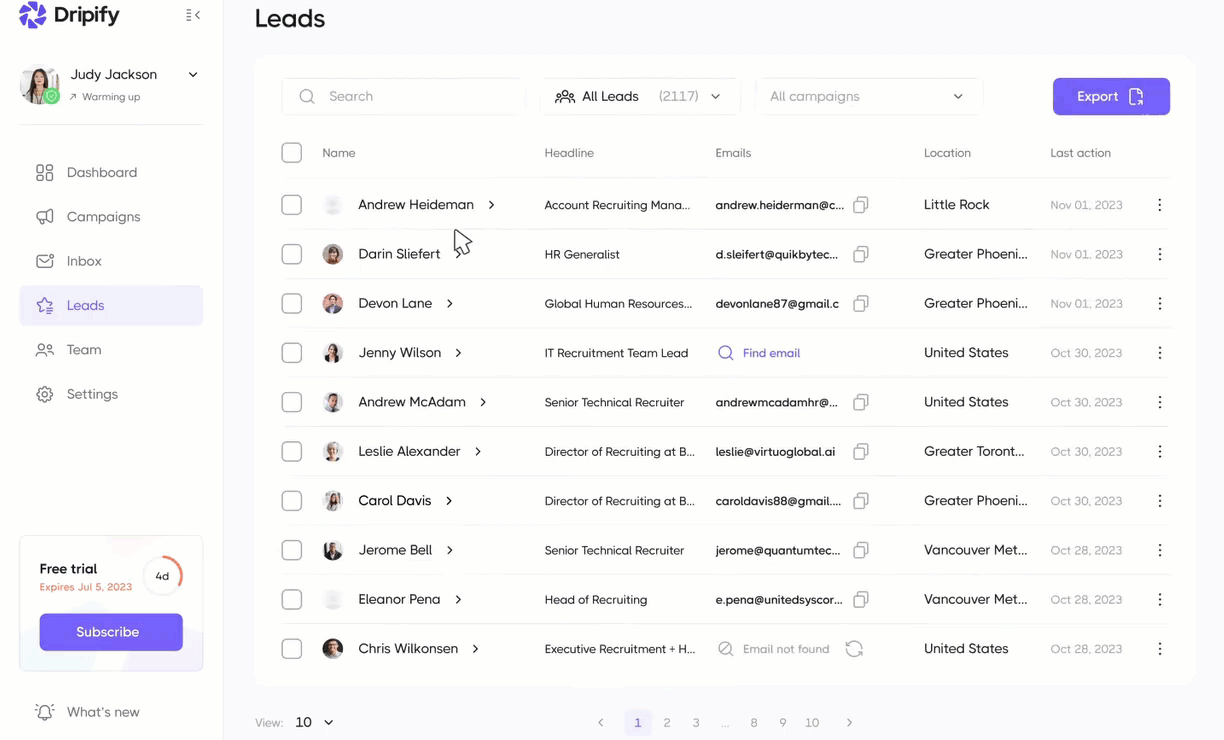Click Devon Lane's avatar photo
Screen dimensions: 1224x740
pos(333,303)
